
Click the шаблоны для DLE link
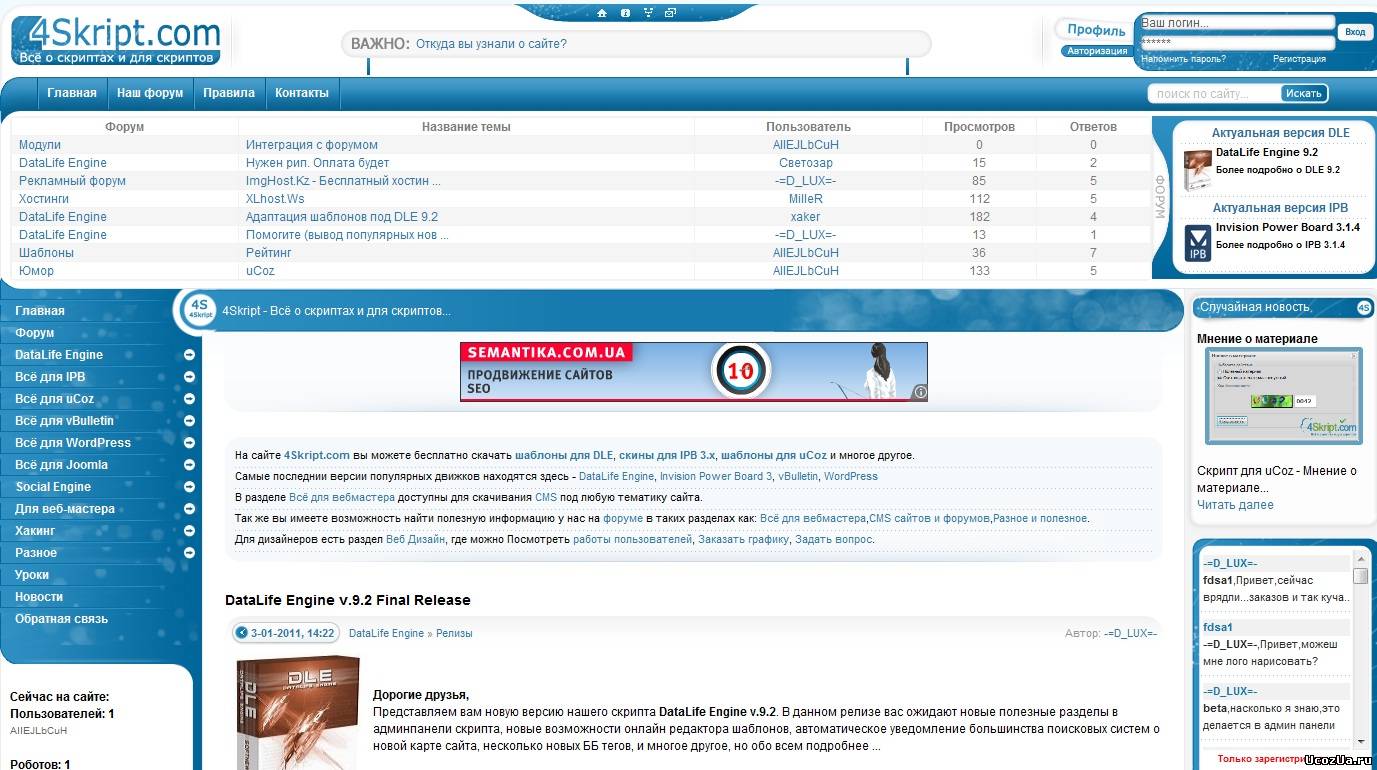564,455
